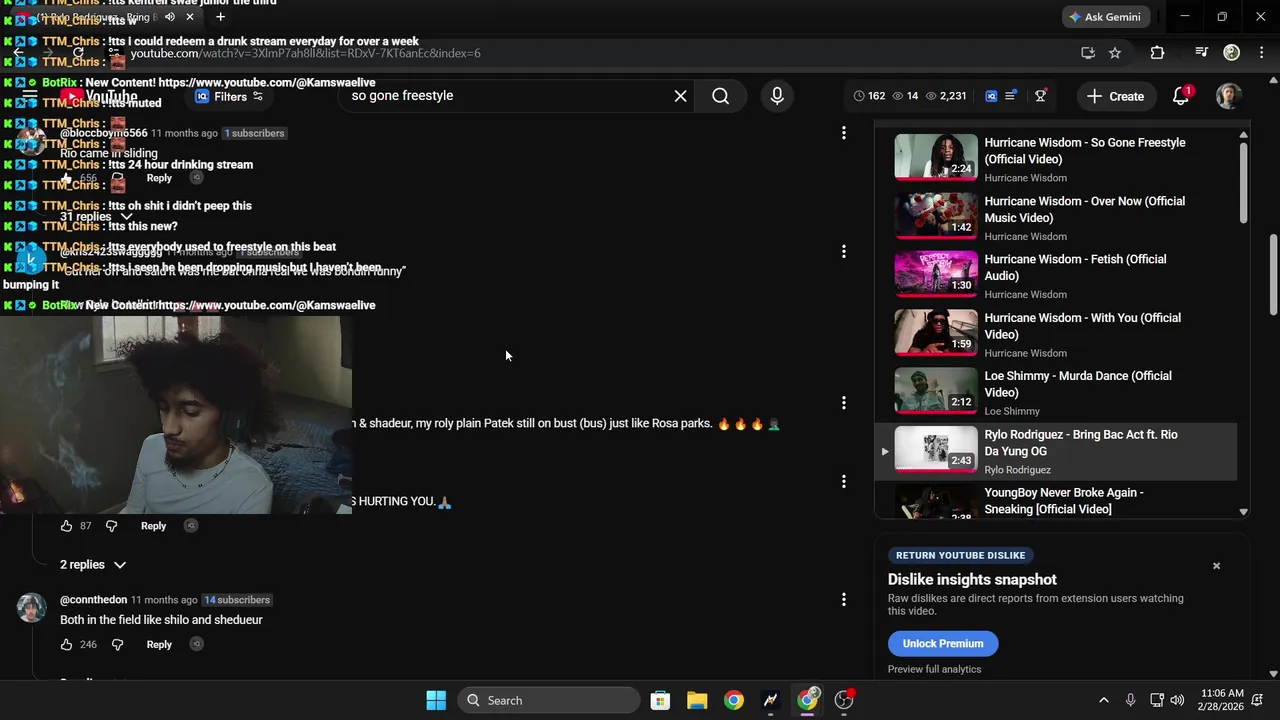
Task: Click the playlist panel scrollbar thumb
Action: (1244, 183)
